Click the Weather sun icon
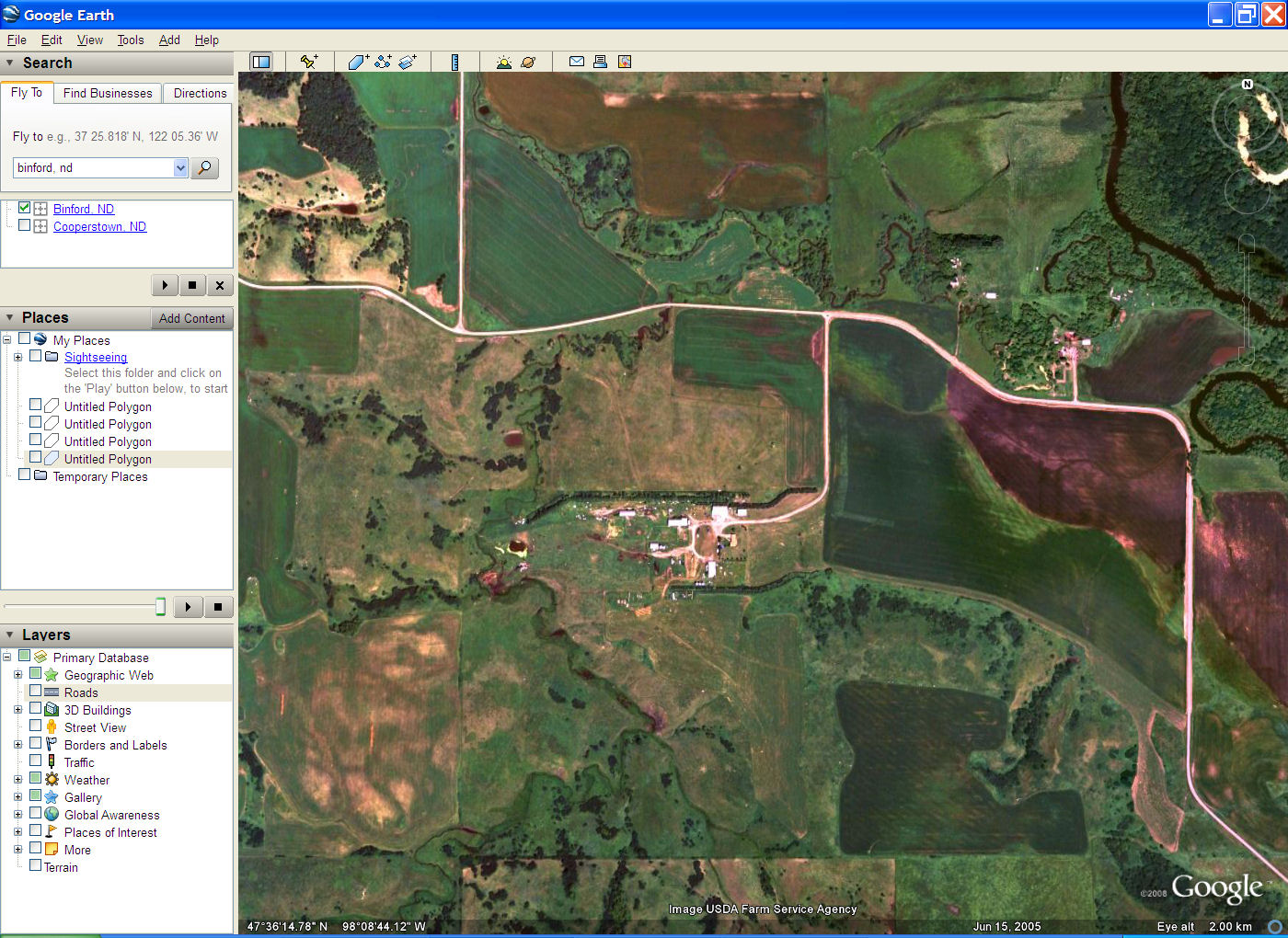Screen dimensions: 1288x938 point(52,780)
